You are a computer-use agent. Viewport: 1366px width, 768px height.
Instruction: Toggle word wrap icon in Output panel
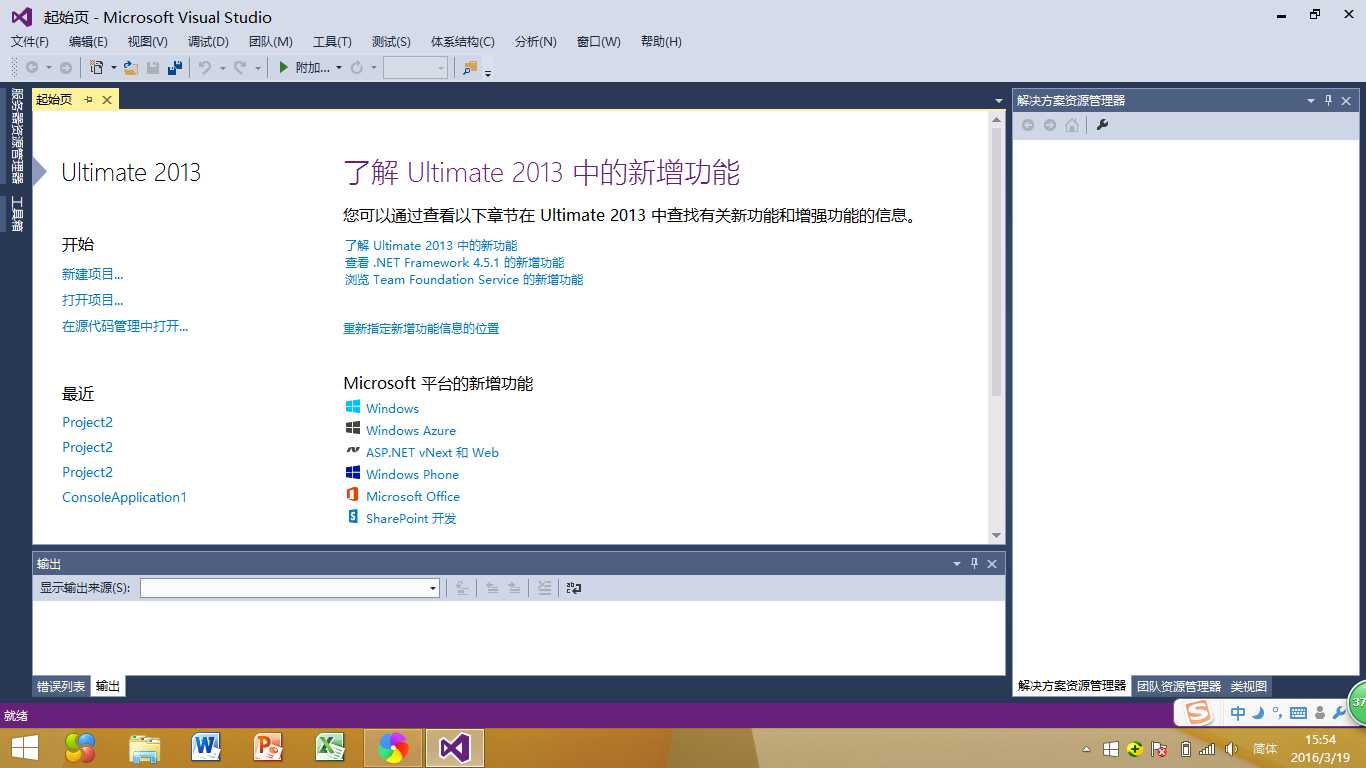(x=574, y=588)
